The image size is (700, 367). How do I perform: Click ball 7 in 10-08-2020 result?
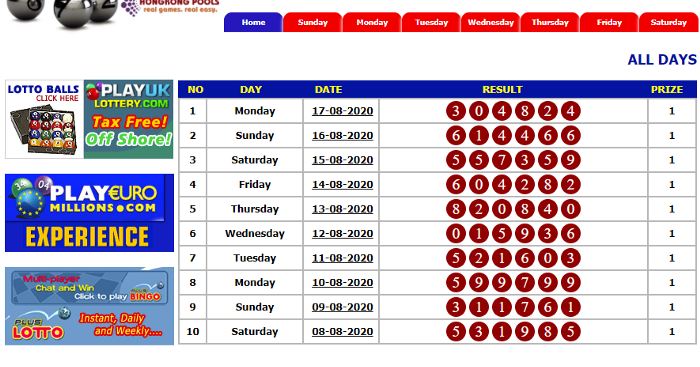525,283
